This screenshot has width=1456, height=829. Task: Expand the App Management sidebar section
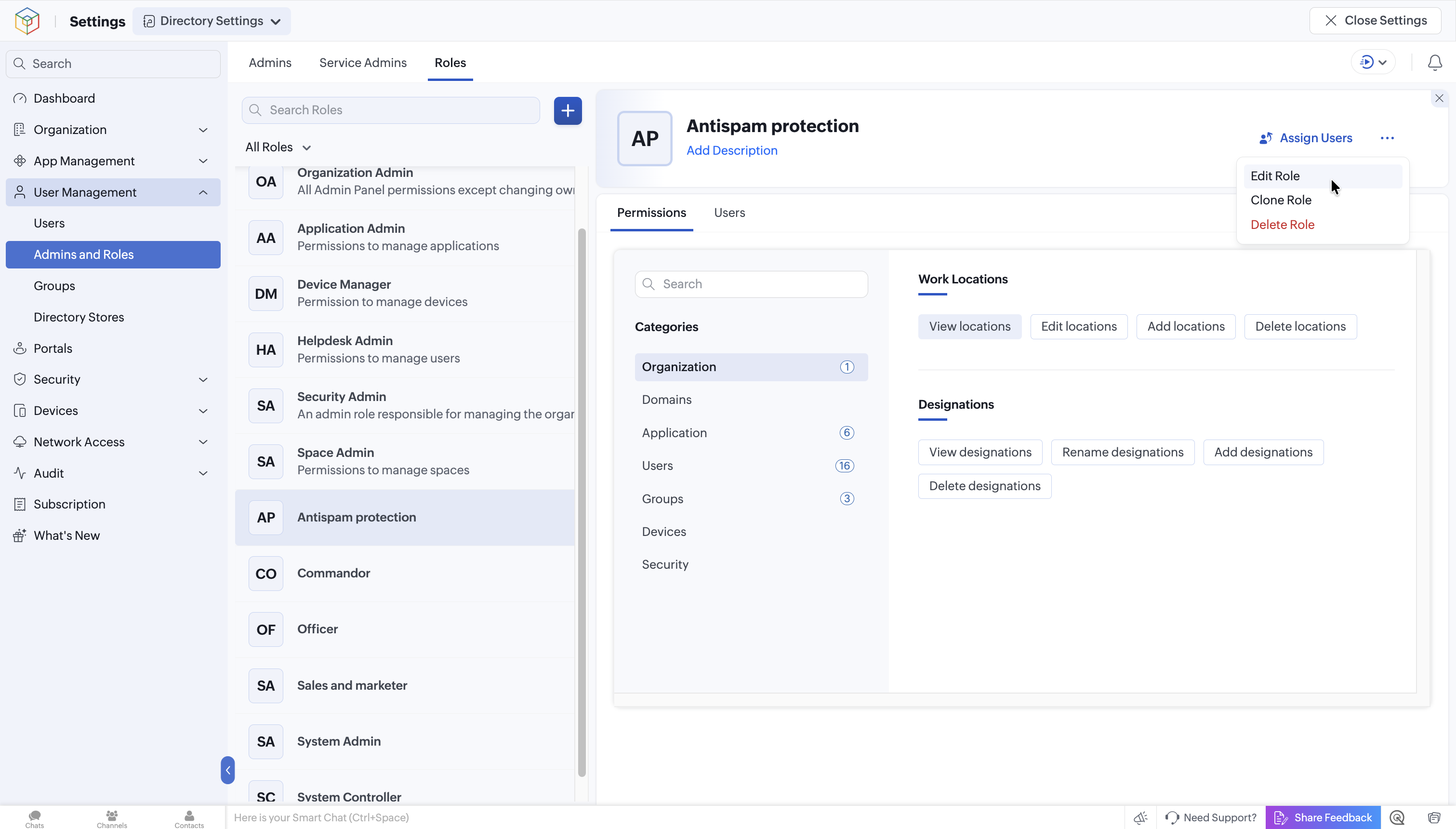[x=113, y=161]
